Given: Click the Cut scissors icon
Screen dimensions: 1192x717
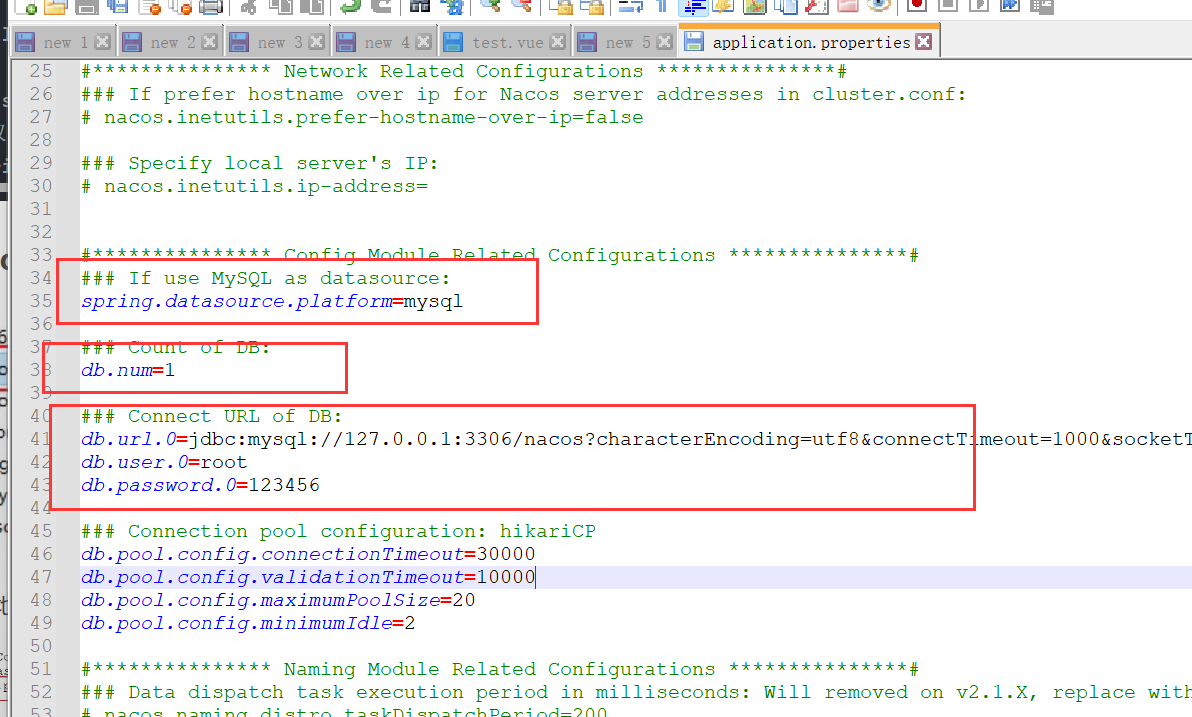Looking at the screenshot, I should pyautogui.click(x=248, y=7).
